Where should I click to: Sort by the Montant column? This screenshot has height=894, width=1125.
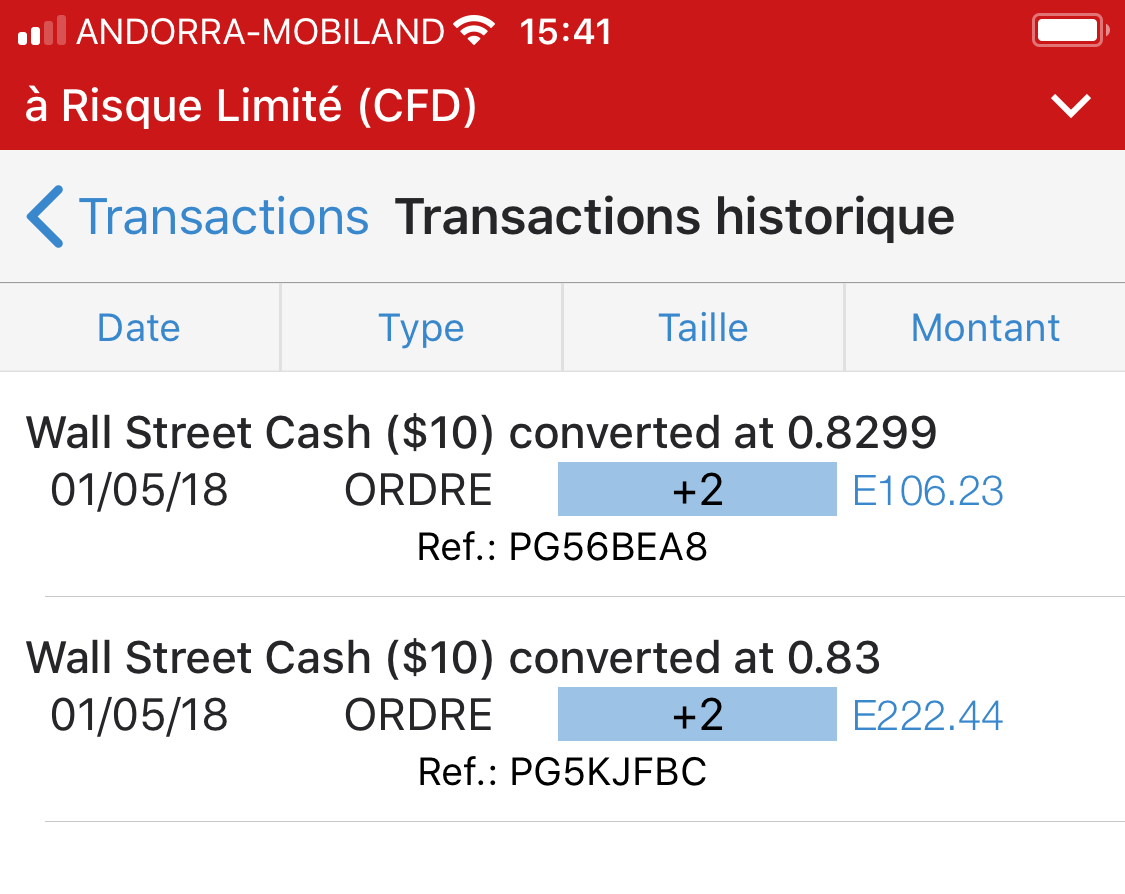pyautogui.click(x=985, y=328)
